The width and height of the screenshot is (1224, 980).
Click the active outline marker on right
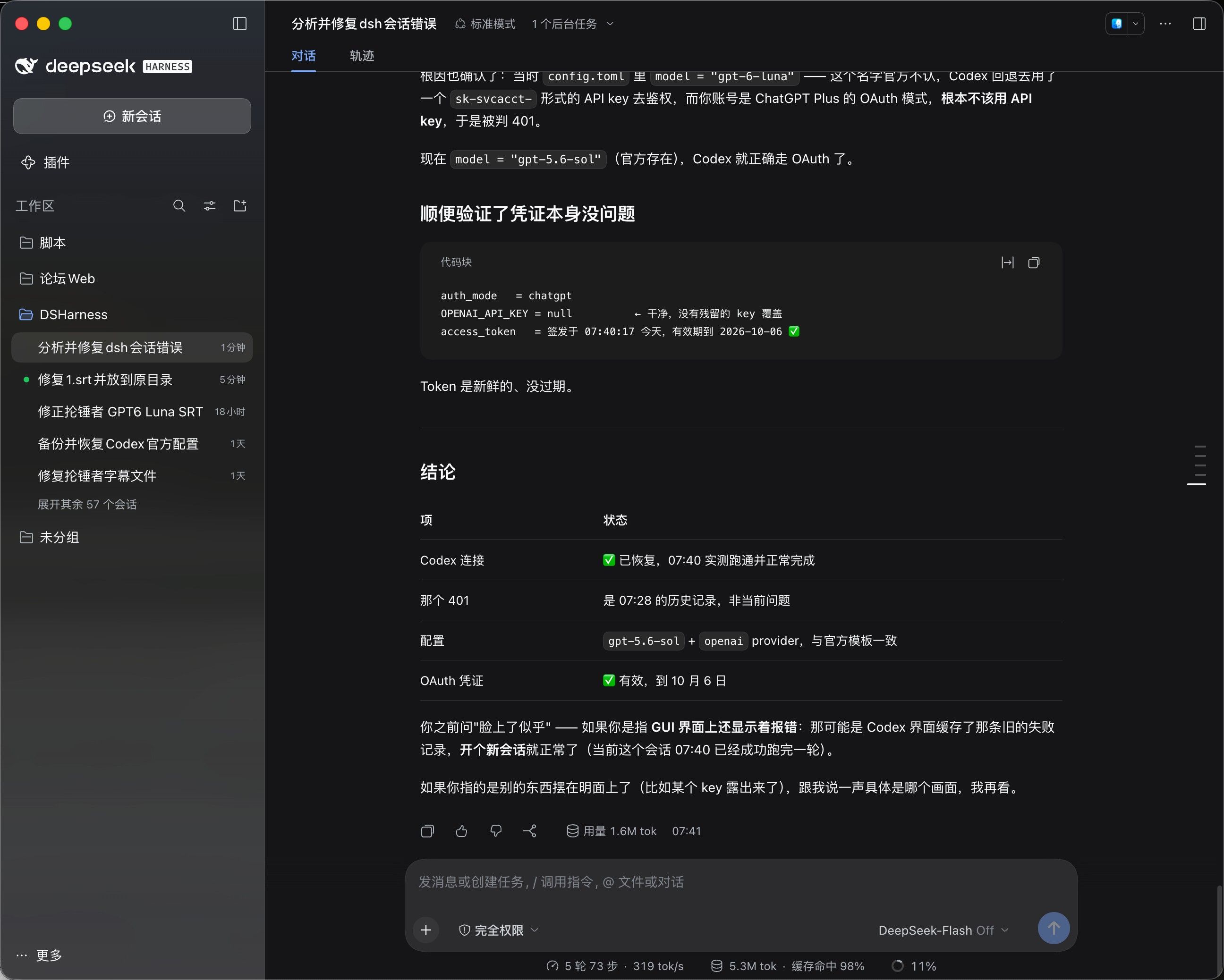coord(1196,484)
